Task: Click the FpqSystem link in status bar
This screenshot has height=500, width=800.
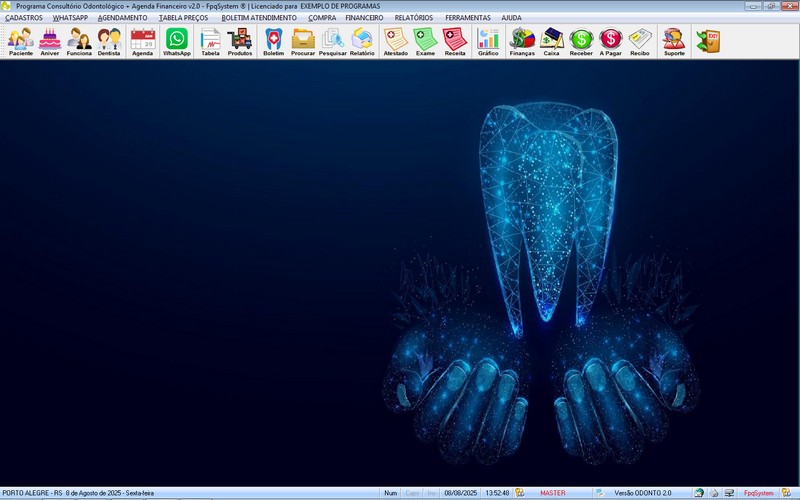Action: coord(758,493)
